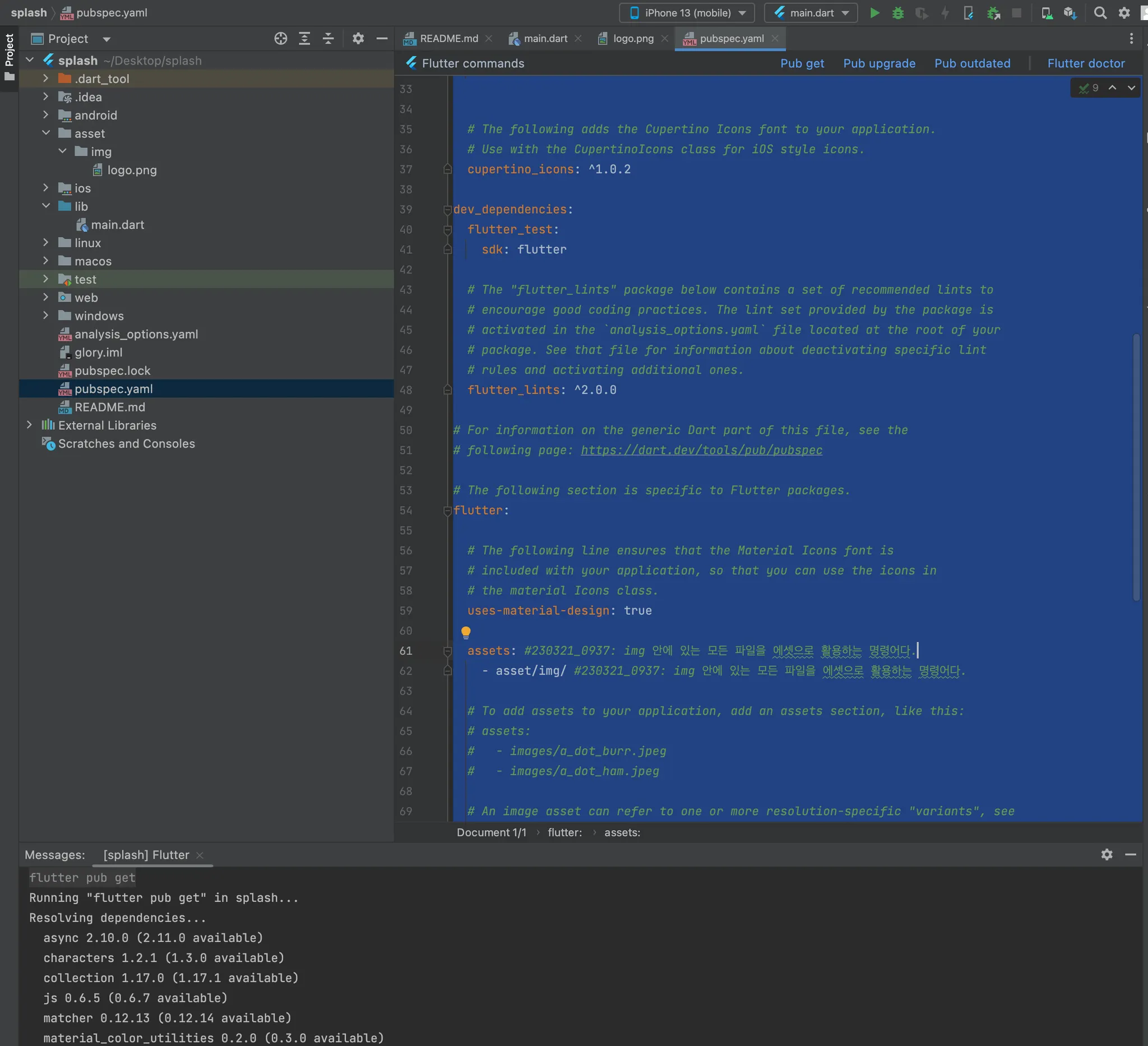This screenshot has width=1148, height=1046.
Task: Click the Expand All icon in Project panel
Action: tap(304, 39)
